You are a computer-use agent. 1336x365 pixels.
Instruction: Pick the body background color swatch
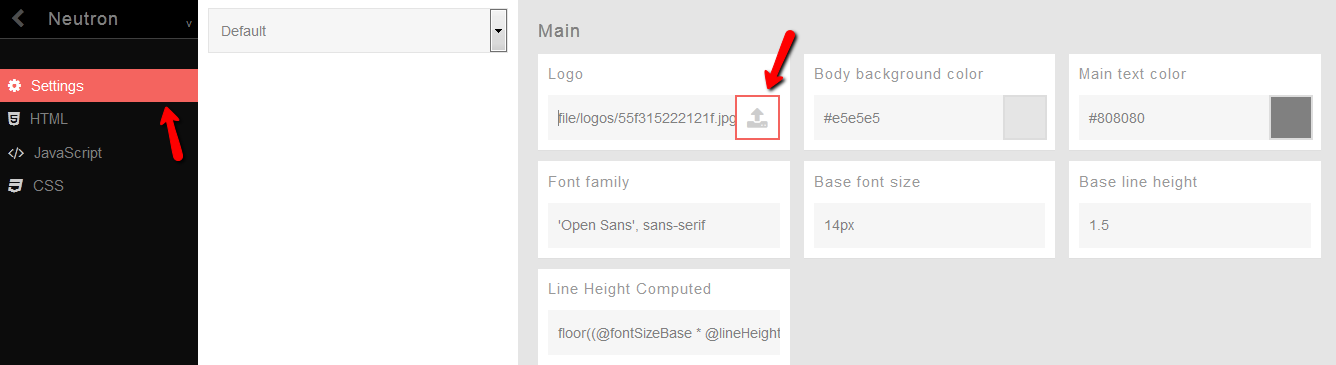coord(1025,118)
